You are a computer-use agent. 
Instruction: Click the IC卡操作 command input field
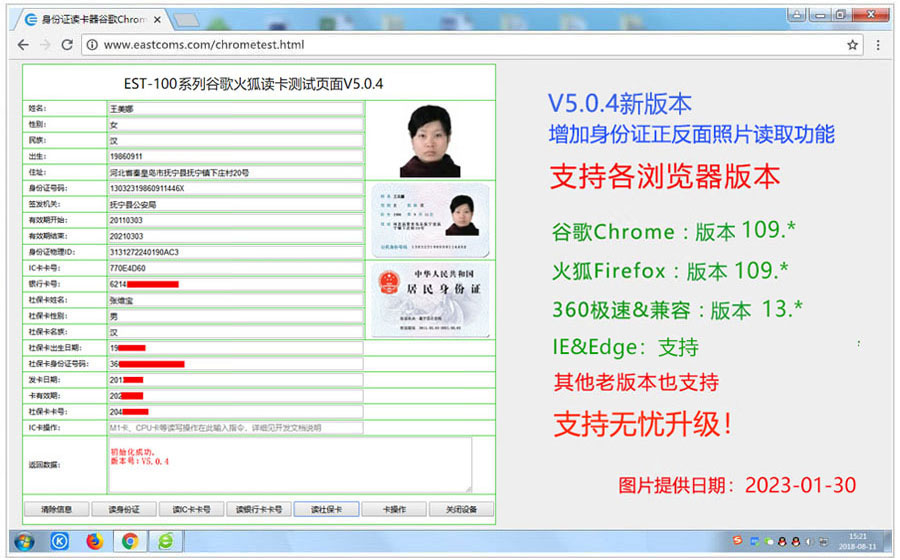(235, 427)
